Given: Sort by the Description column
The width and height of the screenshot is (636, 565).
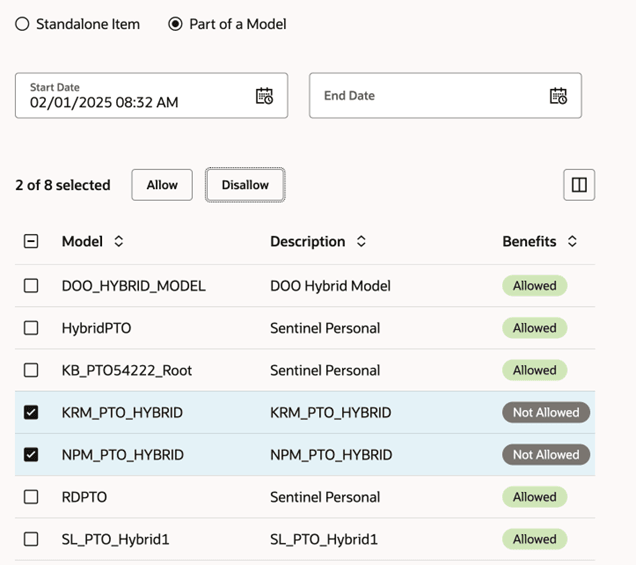Looking at the screenshot, I should pyautogui.click(x=361, y=242).
